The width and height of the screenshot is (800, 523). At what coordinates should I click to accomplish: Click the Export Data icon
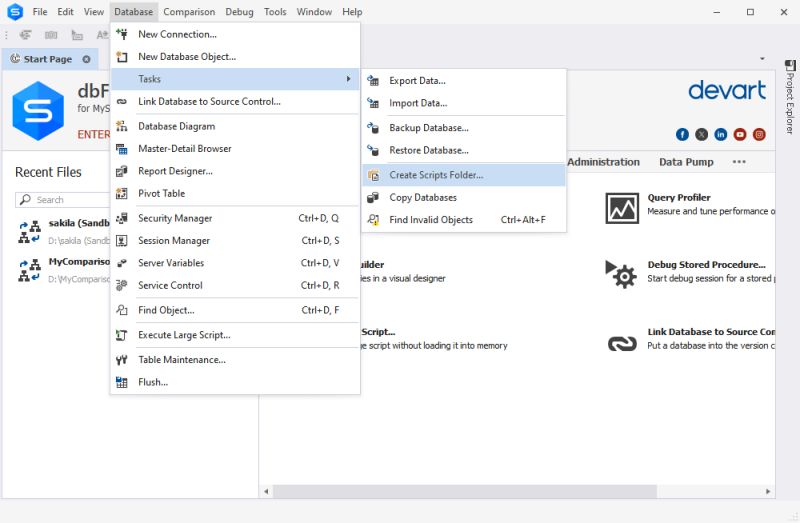point(373,81)
